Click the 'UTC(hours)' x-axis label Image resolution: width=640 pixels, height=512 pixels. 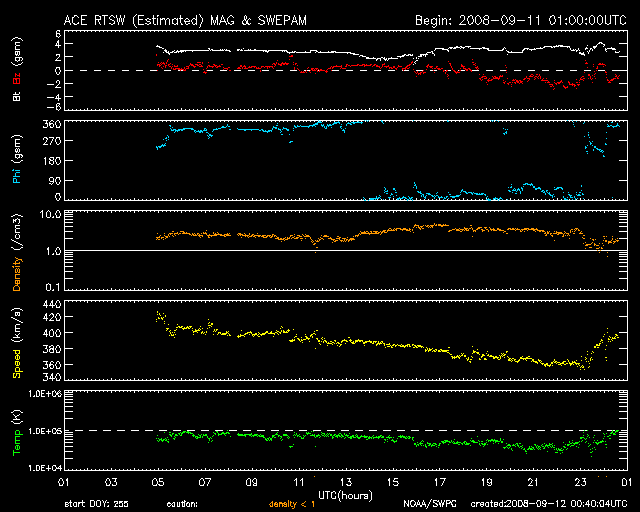pos(345,496)
